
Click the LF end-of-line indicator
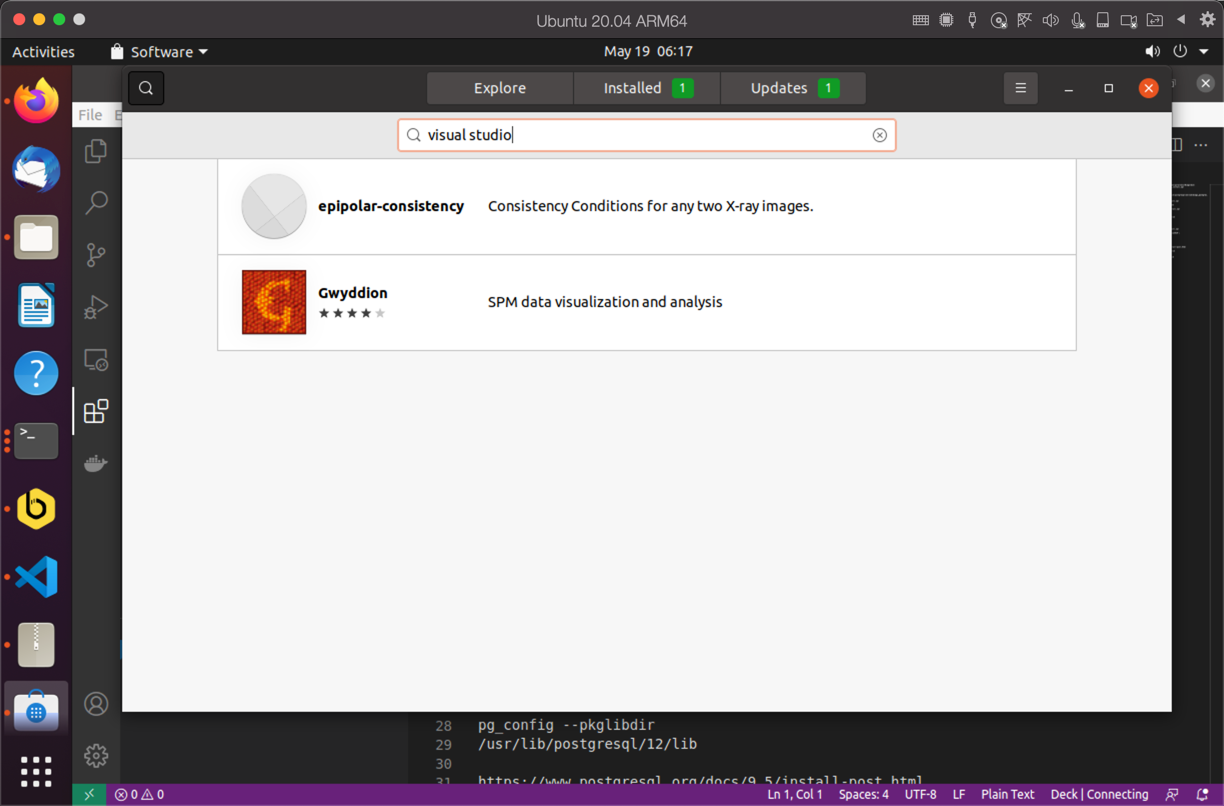coord(959,794)
